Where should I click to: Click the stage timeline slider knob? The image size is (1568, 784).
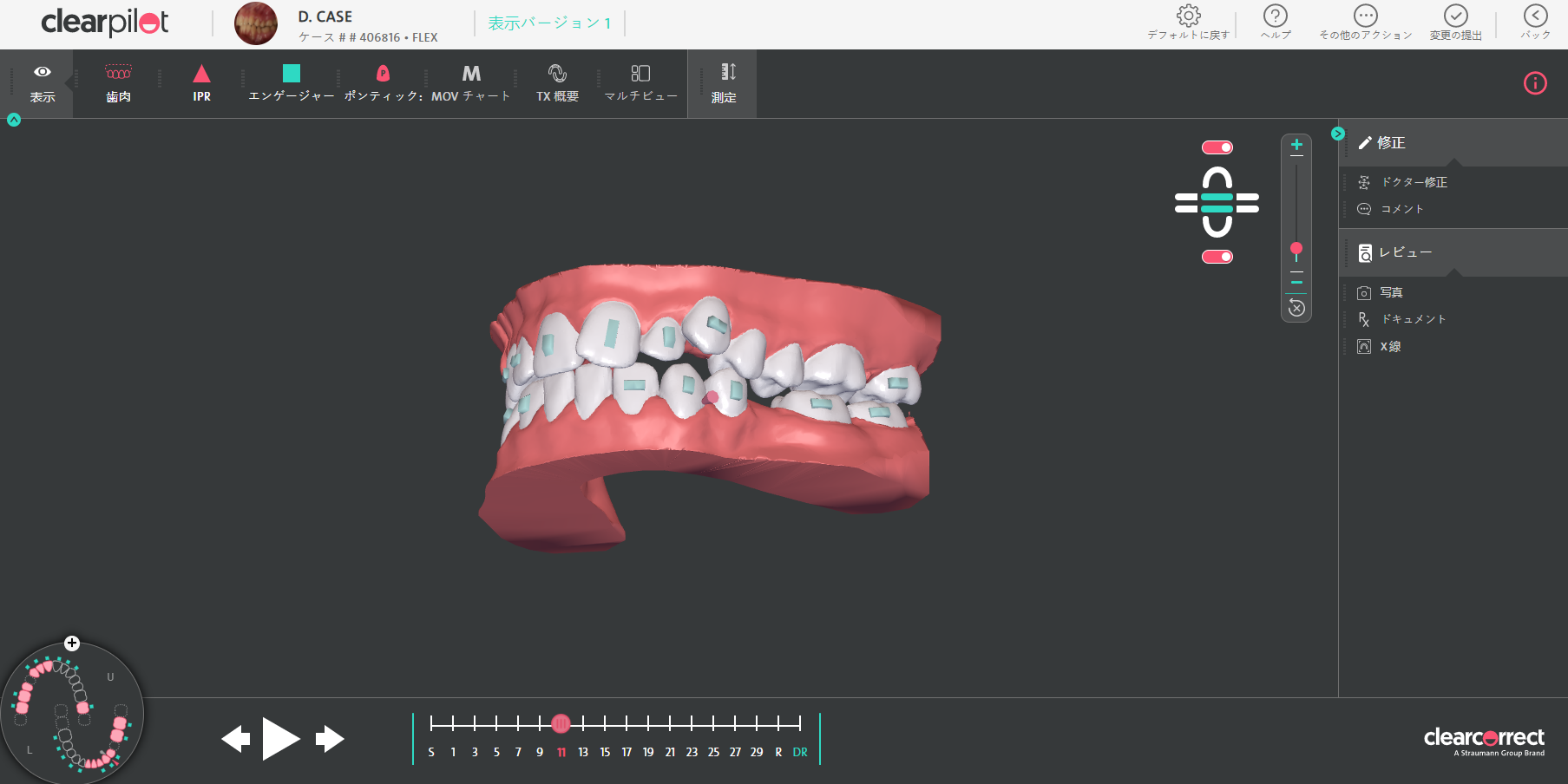(x=561, y=723)
